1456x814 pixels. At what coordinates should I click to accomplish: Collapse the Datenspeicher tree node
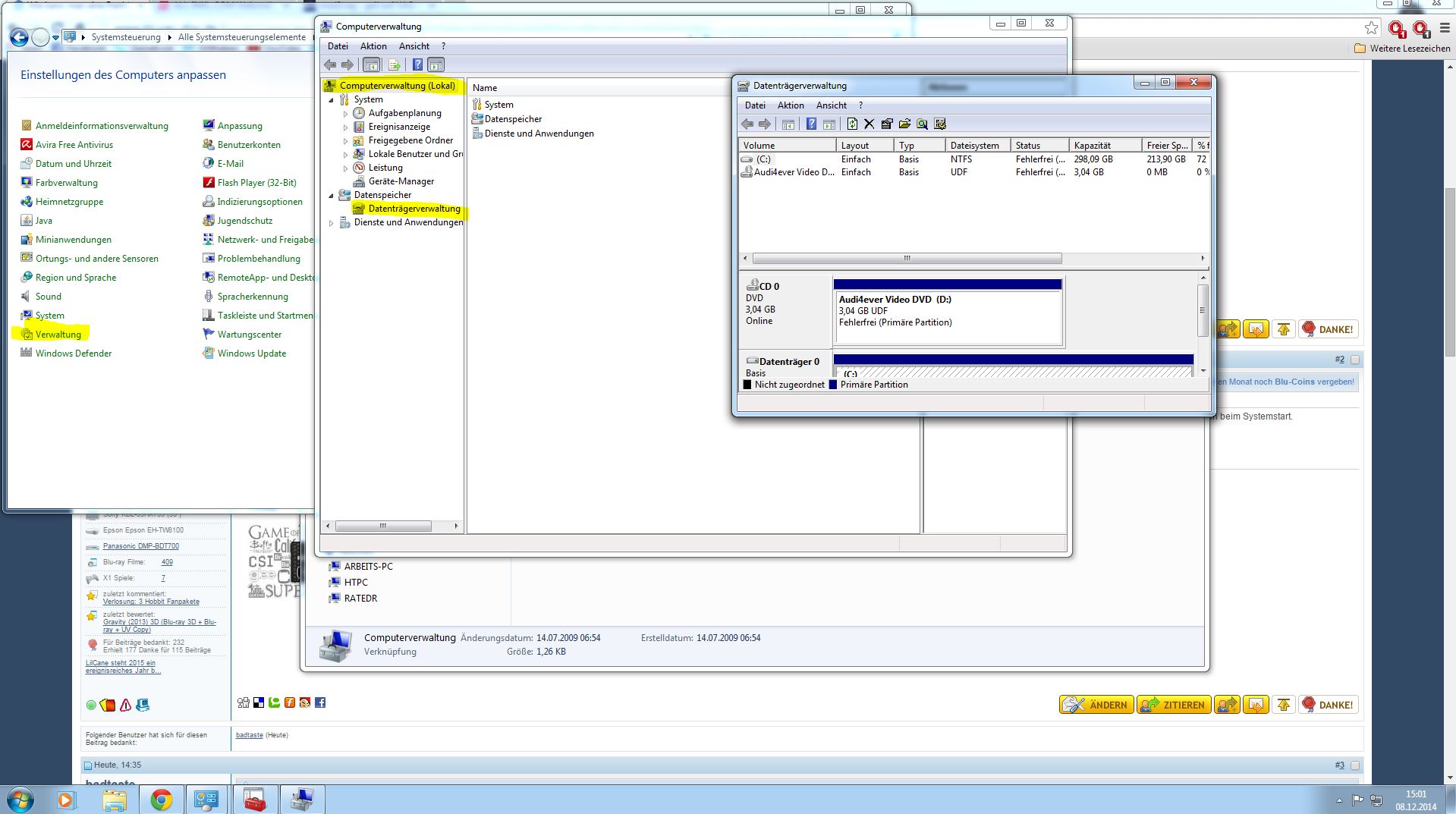point(332,196)
